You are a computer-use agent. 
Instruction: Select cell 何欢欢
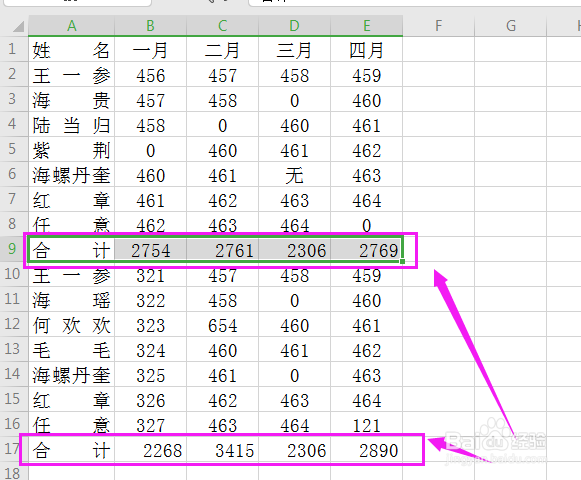(72, 325)
